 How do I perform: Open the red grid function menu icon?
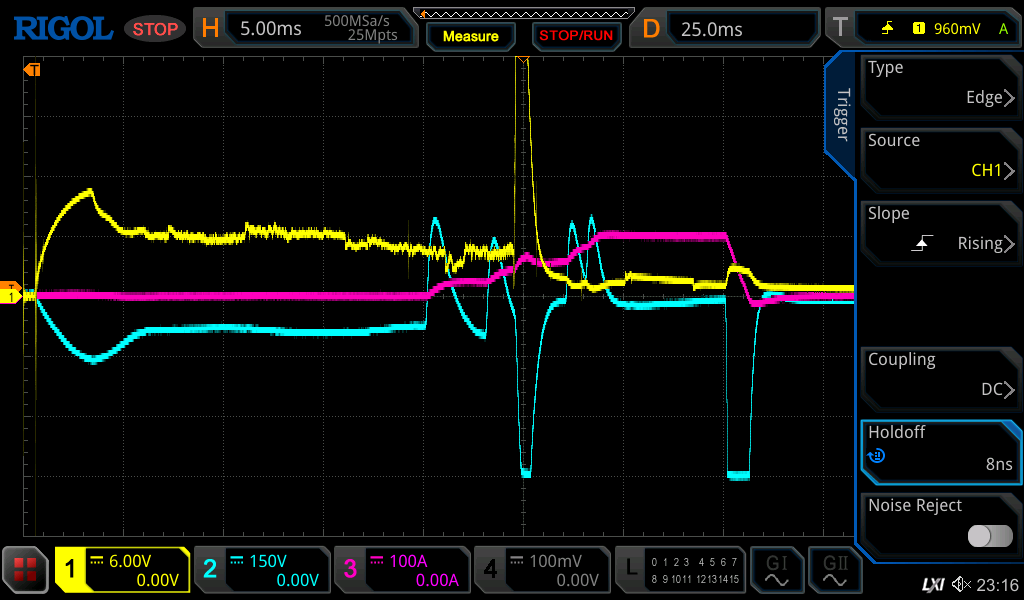(26, 570)
